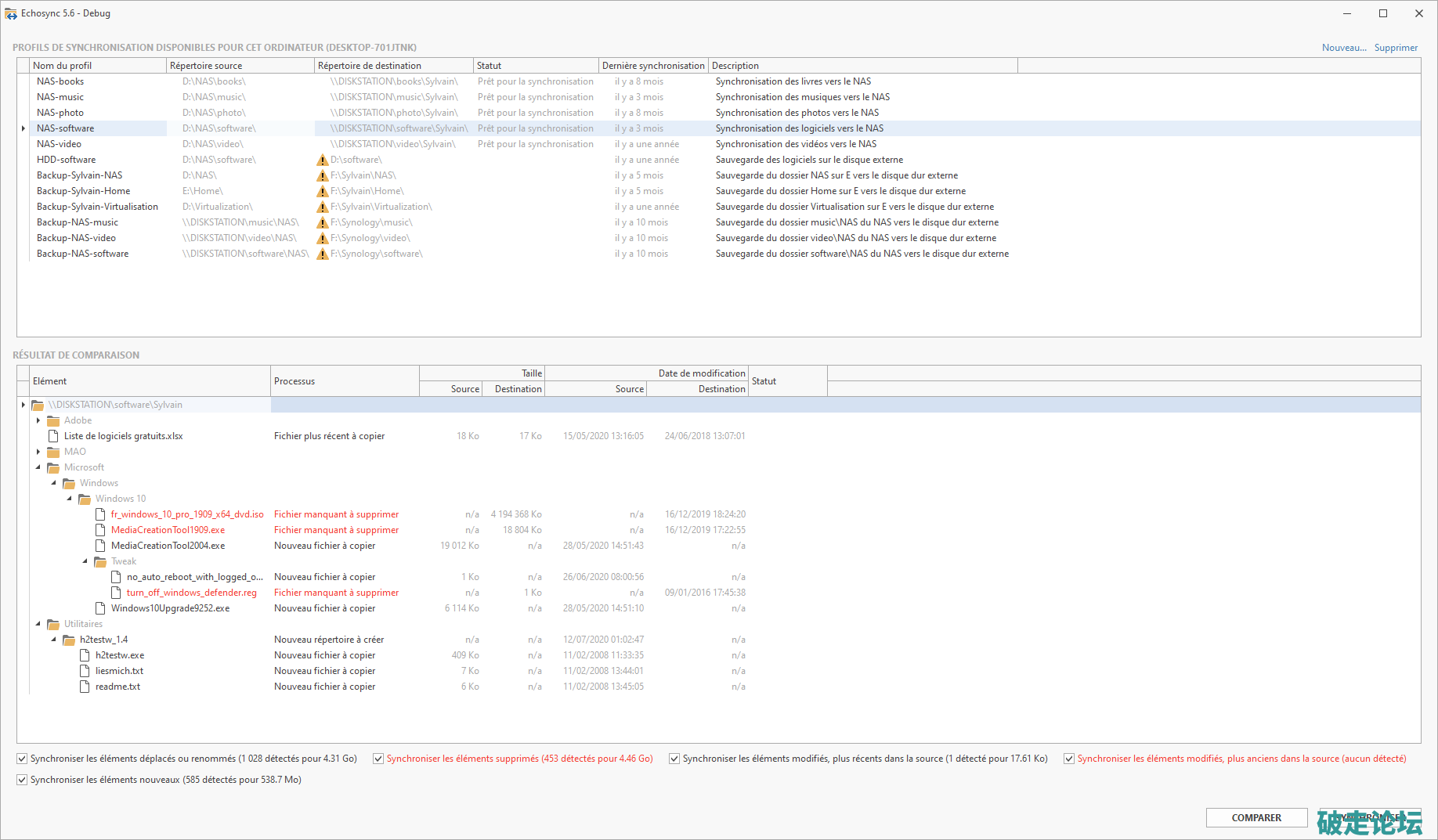Click warning icon beside F:\Sylvain\Home\ destination
The width and height of the screenshot is (1438, 840).
pos(322,191)
